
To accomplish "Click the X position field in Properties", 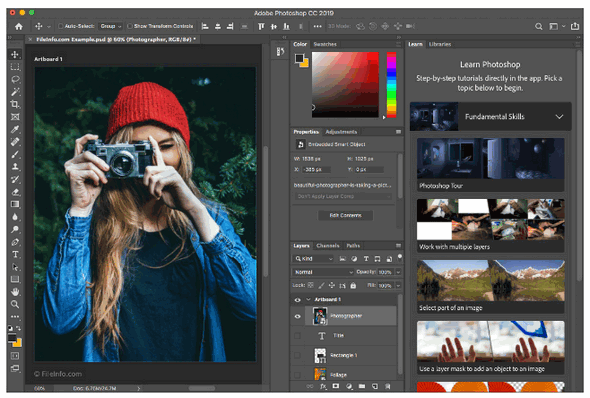I will point(316,170).
